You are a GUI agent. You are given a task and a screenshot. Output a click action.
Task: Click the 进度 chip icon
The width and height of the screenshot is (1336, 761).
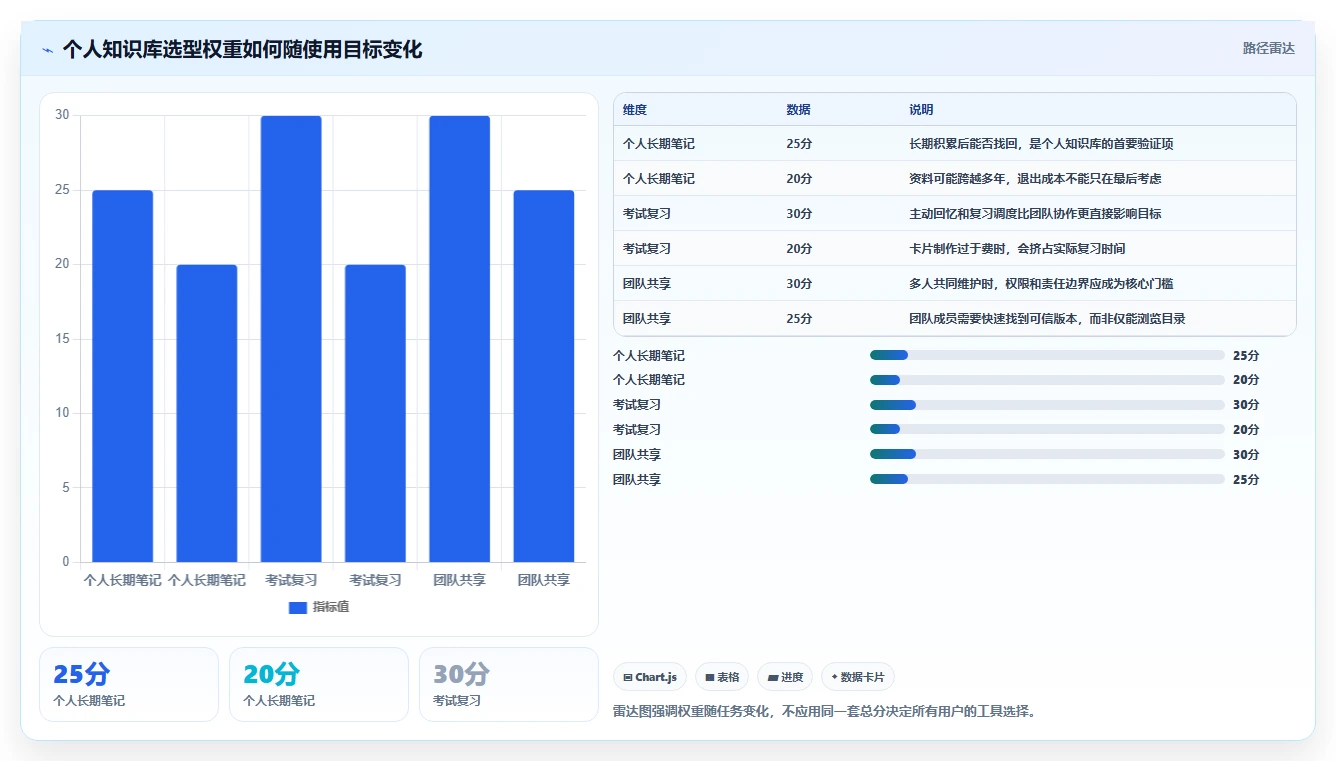[772, 677]
